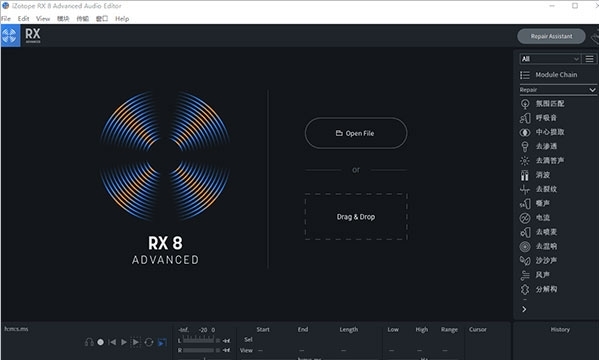Click the iZotope logo in header
This screenshot has width=599, height=360.
(10, 36)
